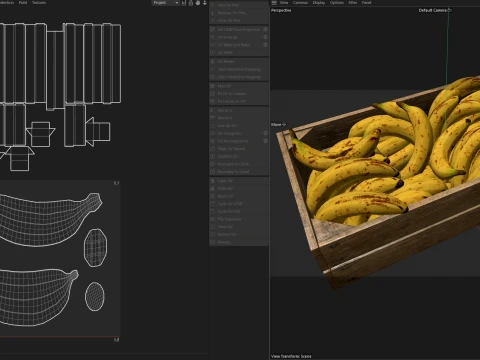Run the Line Up UV command
This screenshot has height=360, width=480.
tap(239, 125)
